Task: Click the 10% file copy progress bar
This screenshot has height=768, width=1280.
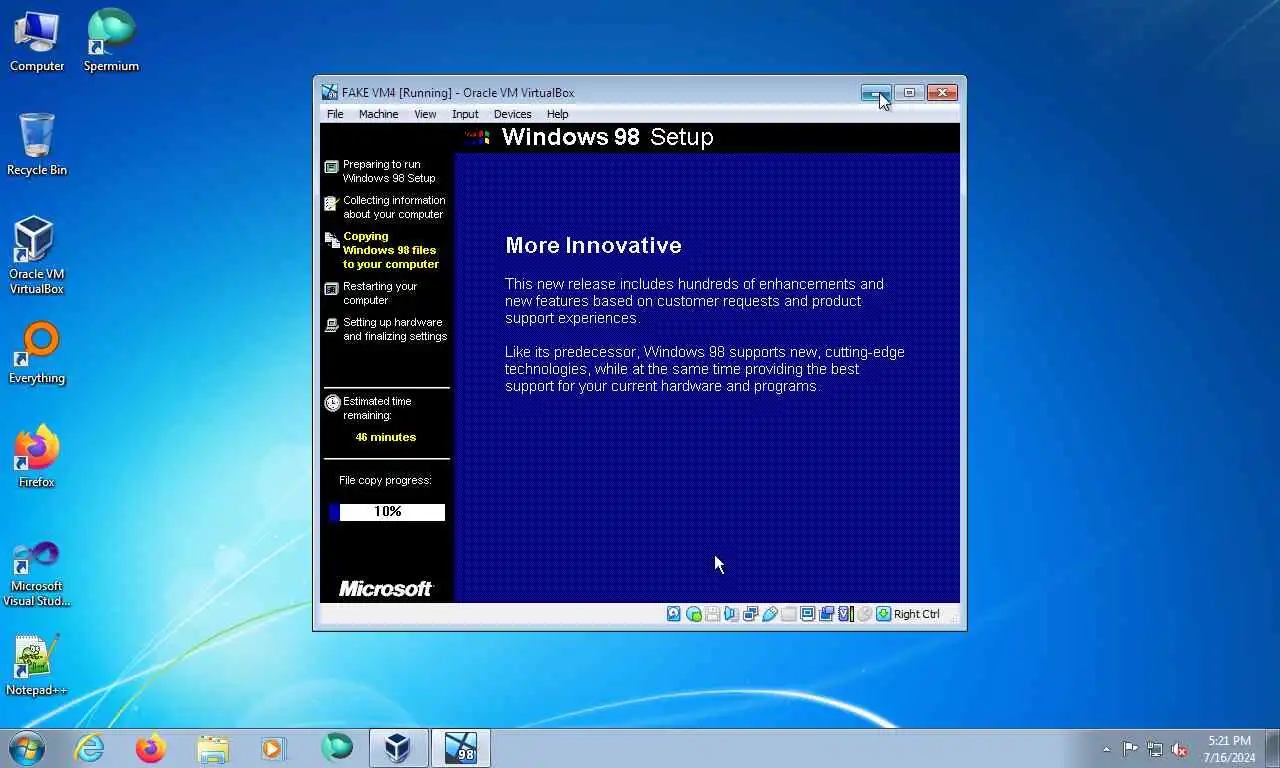Action: tap(387, 512)
